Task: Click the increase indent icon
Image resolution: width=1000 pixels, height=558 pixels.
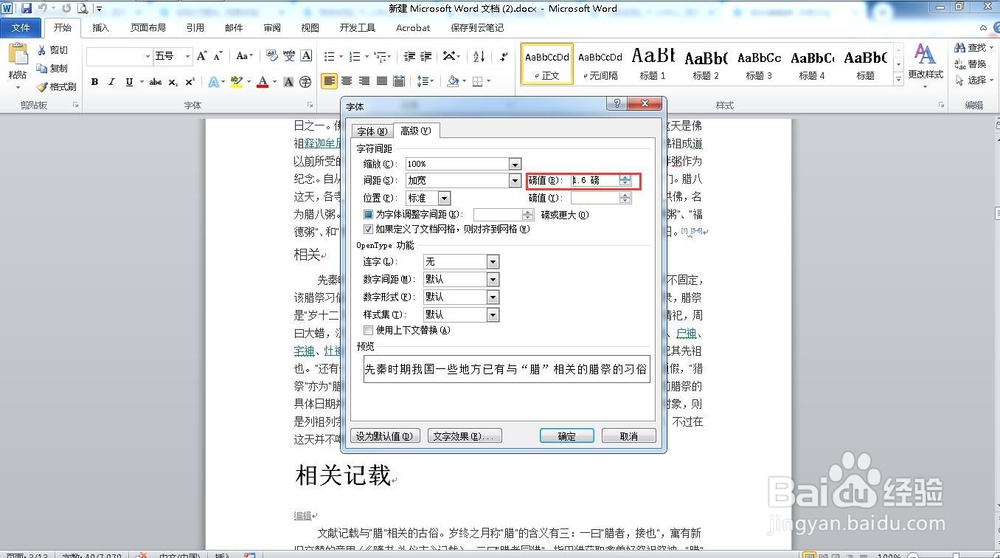Action: 426,56
